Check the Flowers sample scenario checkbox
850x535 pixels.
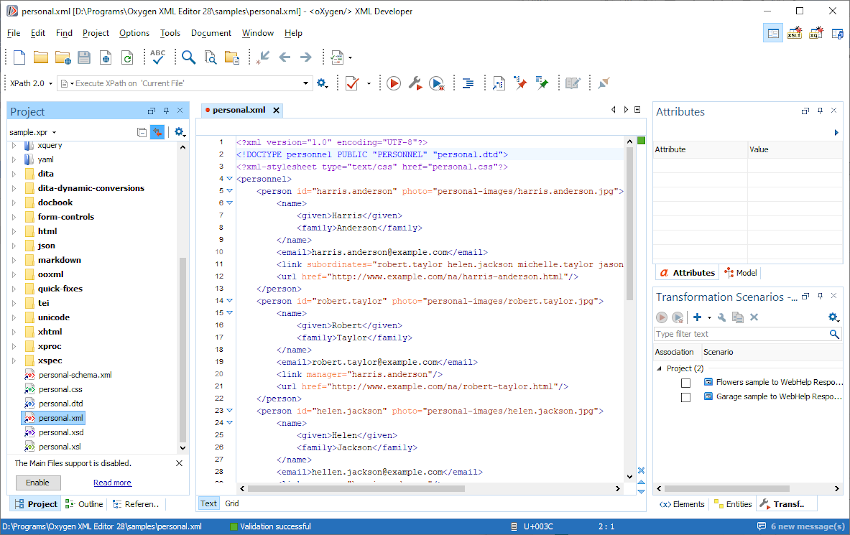coord(686,383)
